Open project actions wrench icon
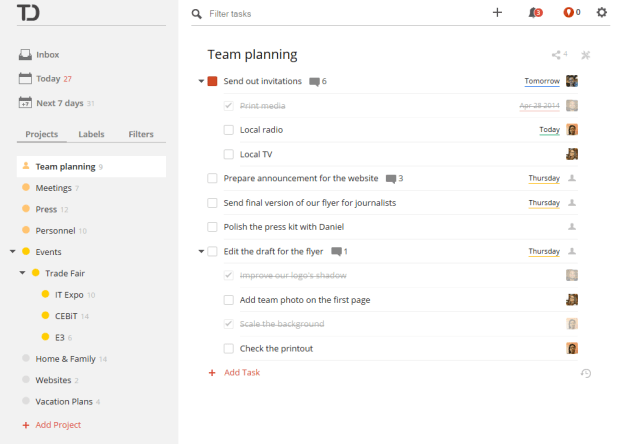Screen dimensions: 620x444 tap(586, 55)
